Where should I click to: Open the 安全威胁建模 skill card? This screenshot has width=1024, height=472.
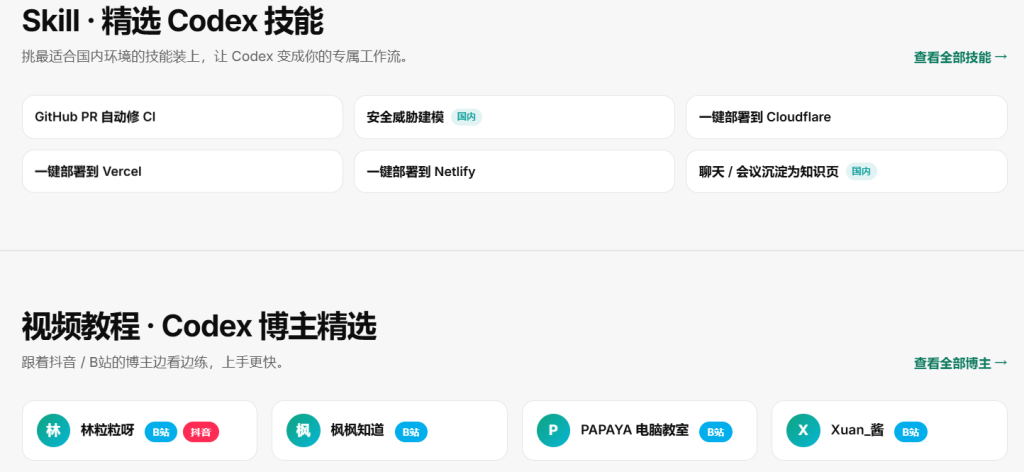(514, 118)
